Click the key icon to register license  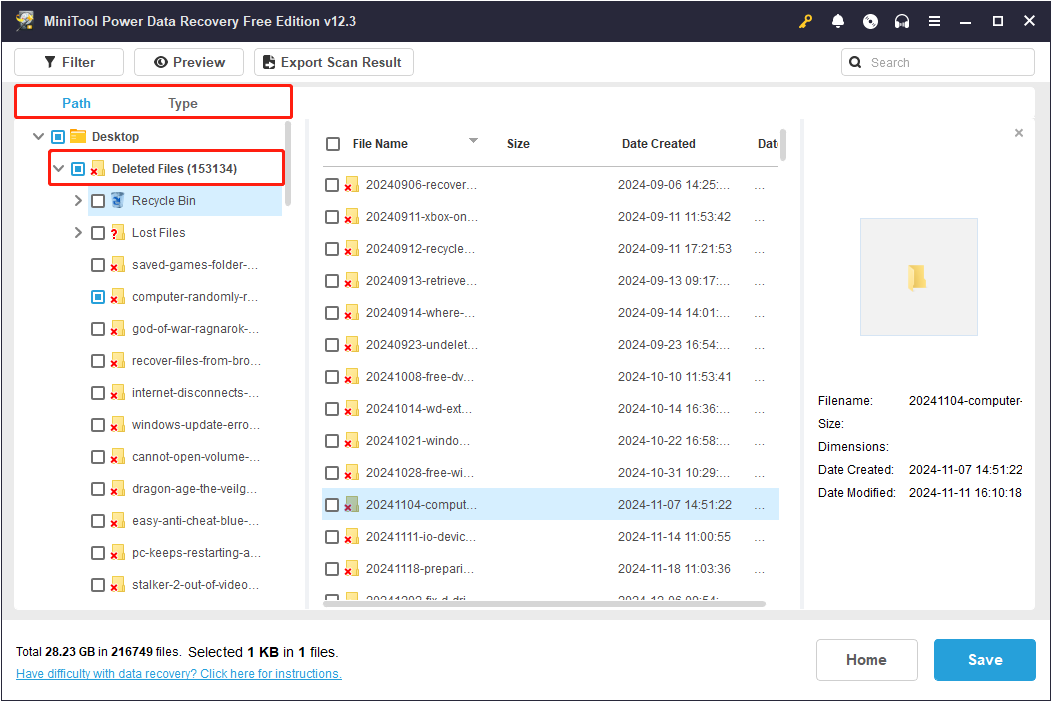click(x=806, y=22)
